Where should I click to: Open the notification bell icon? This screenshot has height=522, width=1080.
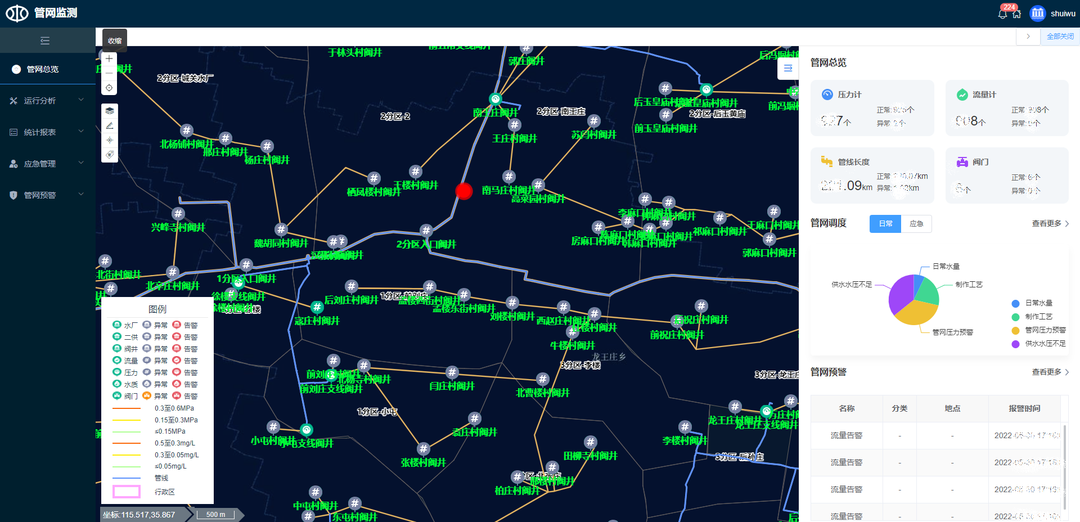pos(1003,13)
